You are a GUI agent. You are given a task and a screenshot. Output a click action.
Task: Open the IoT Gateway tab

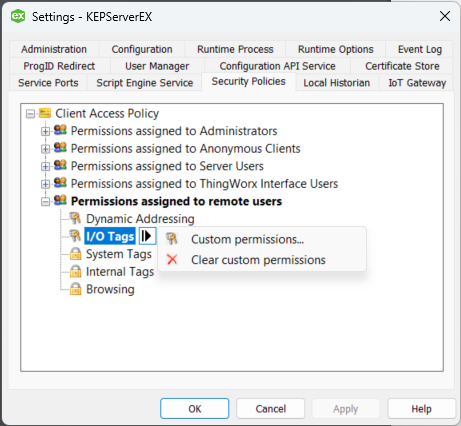(x=417, y=83)
